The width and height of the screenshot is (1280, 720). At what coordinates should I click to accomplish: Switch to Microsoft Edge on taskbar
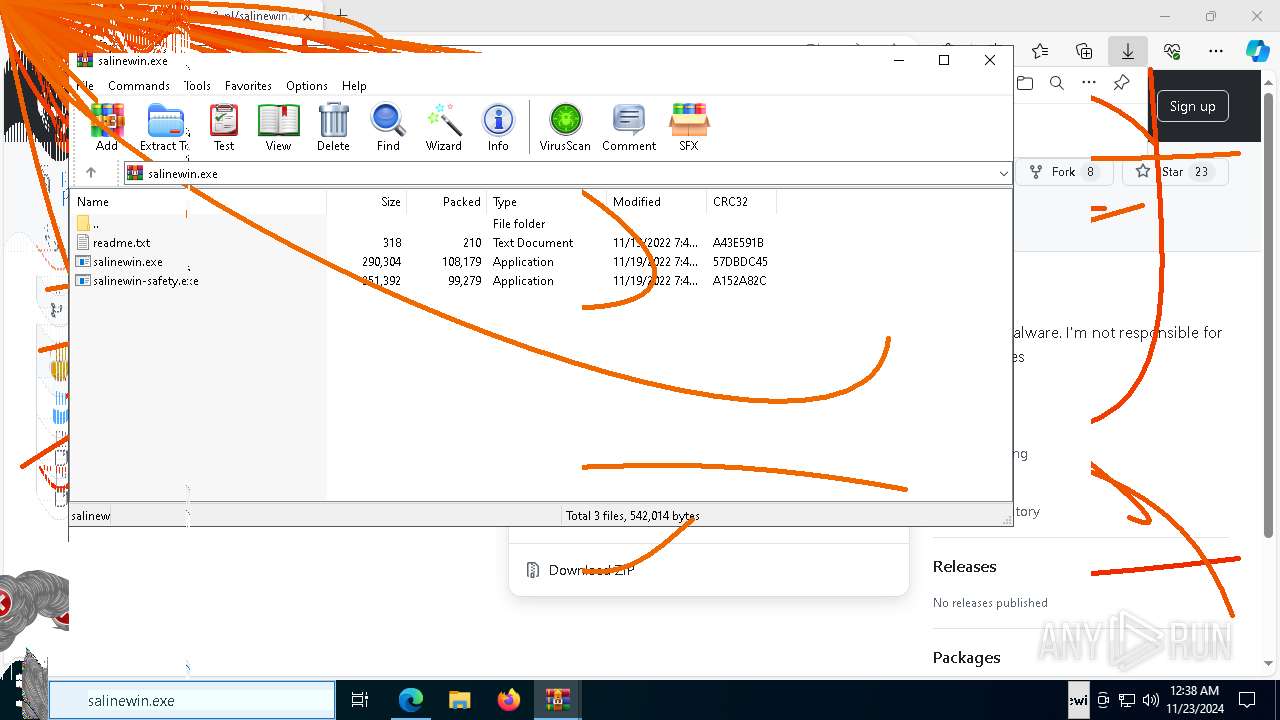(x=411, y=701)
